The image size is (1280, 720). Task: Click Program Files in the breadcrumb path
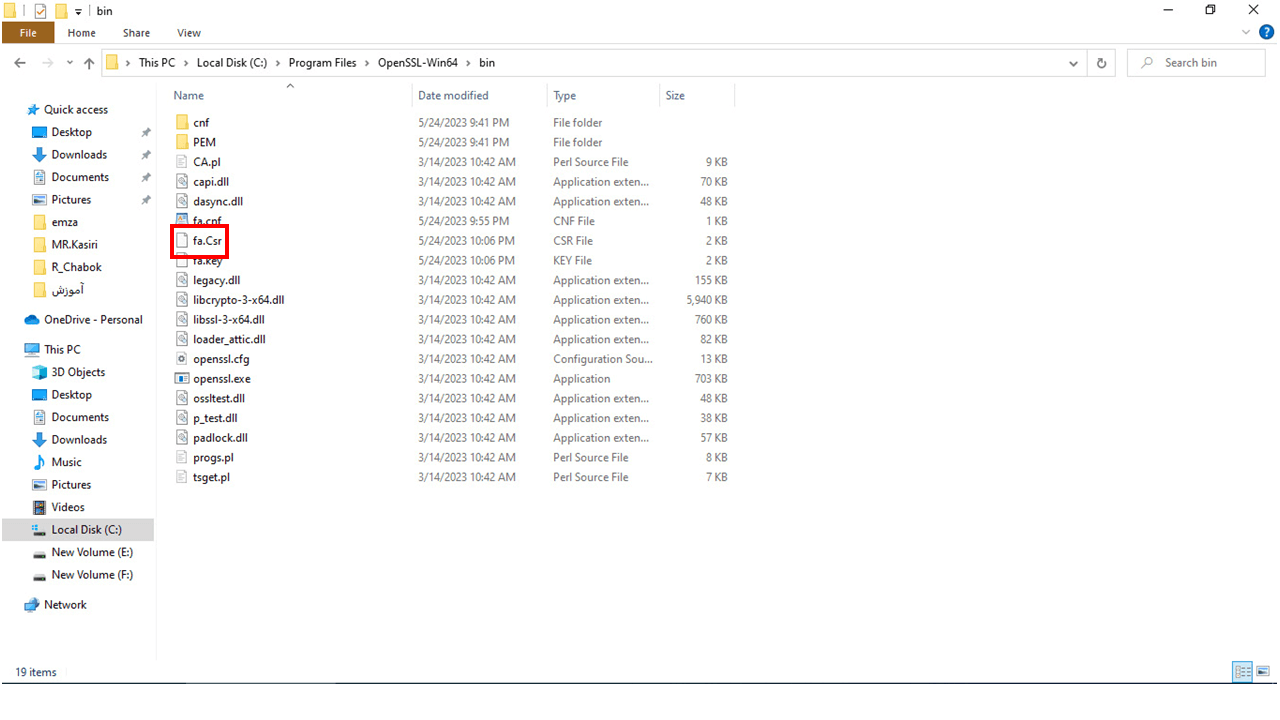[322, 63]
